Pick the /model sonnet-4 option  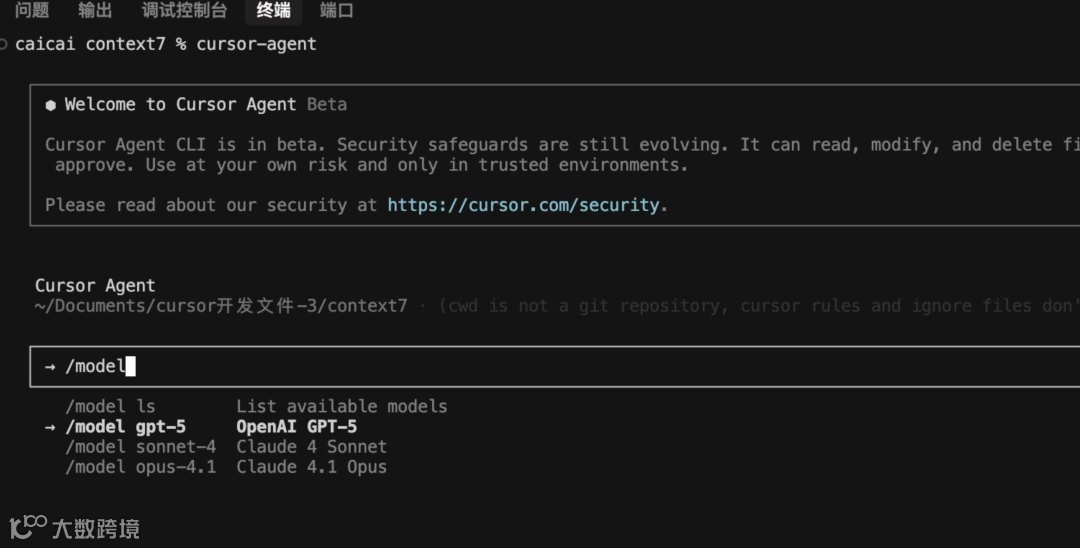pyautogui.click(x=140, y=447)
